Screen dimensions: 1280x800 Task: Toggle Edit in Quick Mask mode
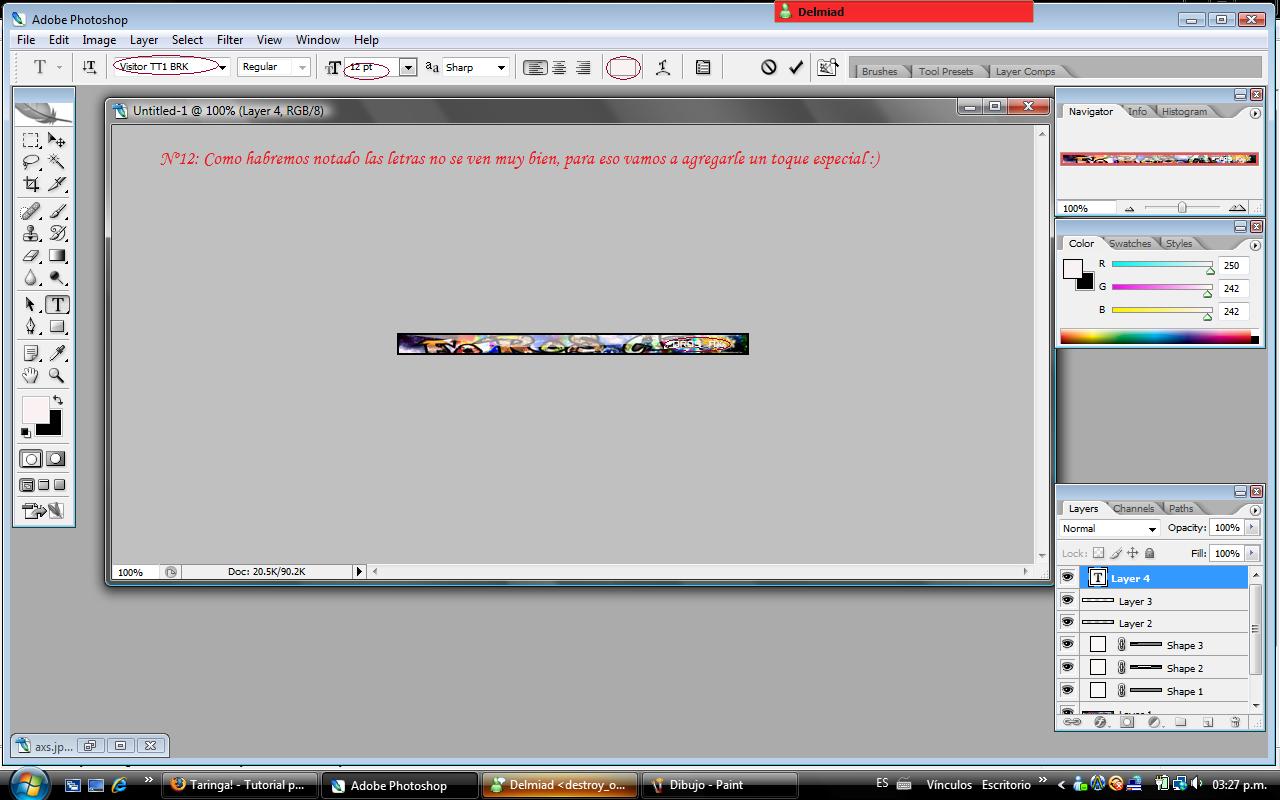56,459
